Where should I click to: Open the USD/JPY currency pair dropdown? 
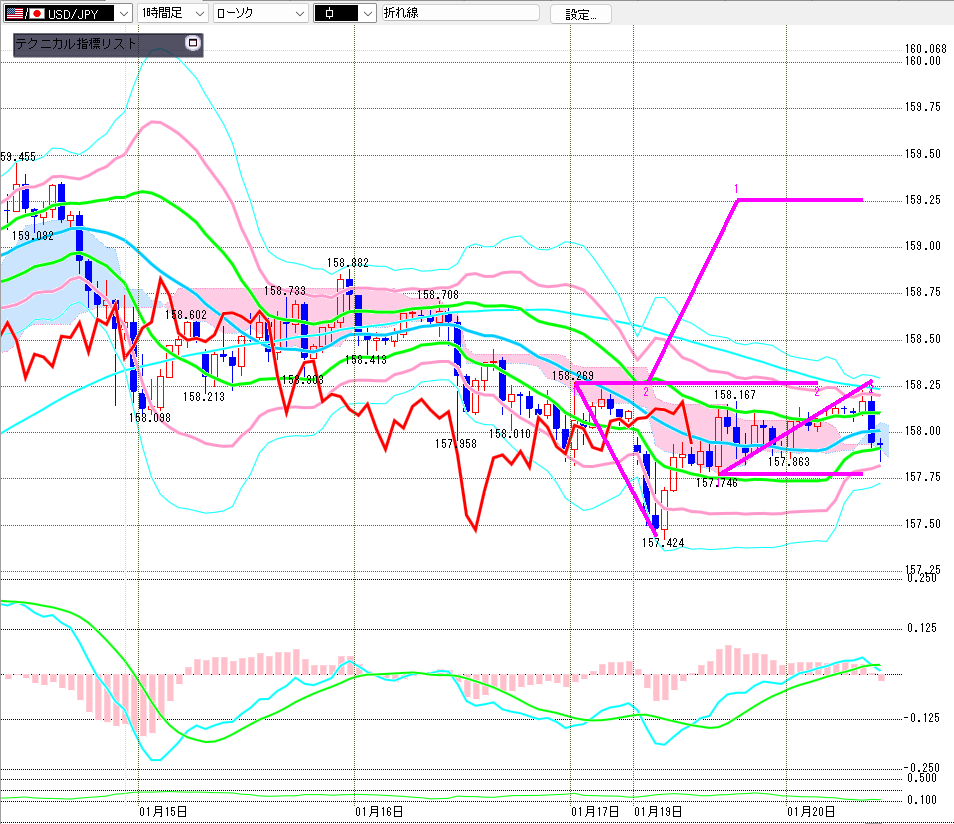coord(122,13)
